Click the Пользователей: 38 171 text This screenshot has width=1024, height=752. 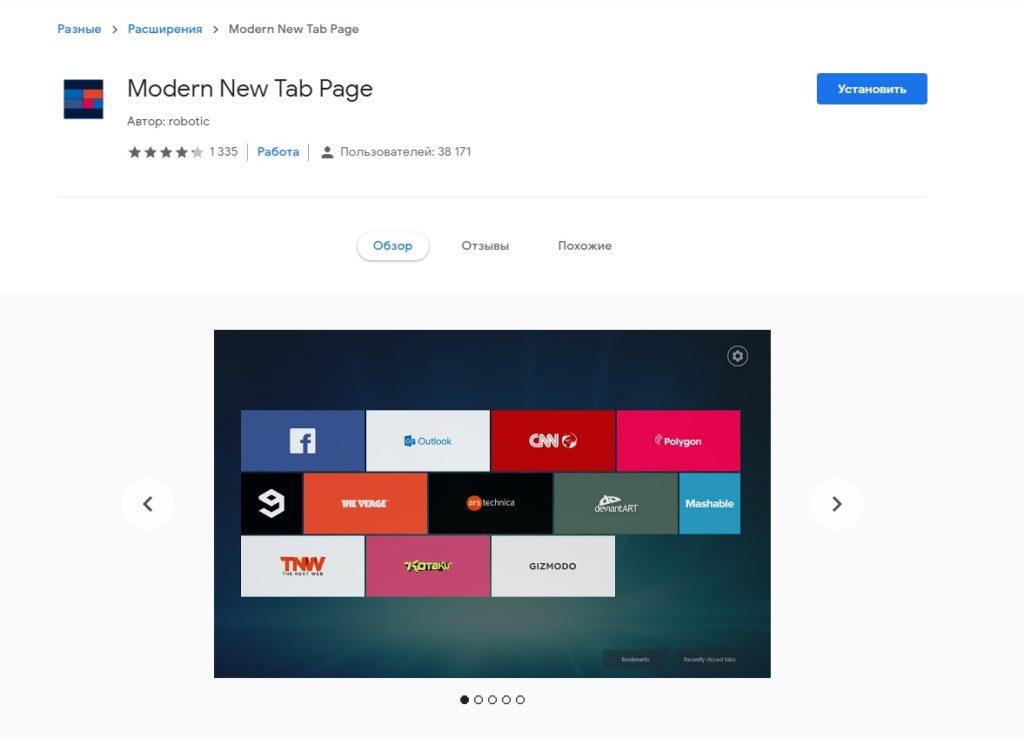[x=406, y=151]
